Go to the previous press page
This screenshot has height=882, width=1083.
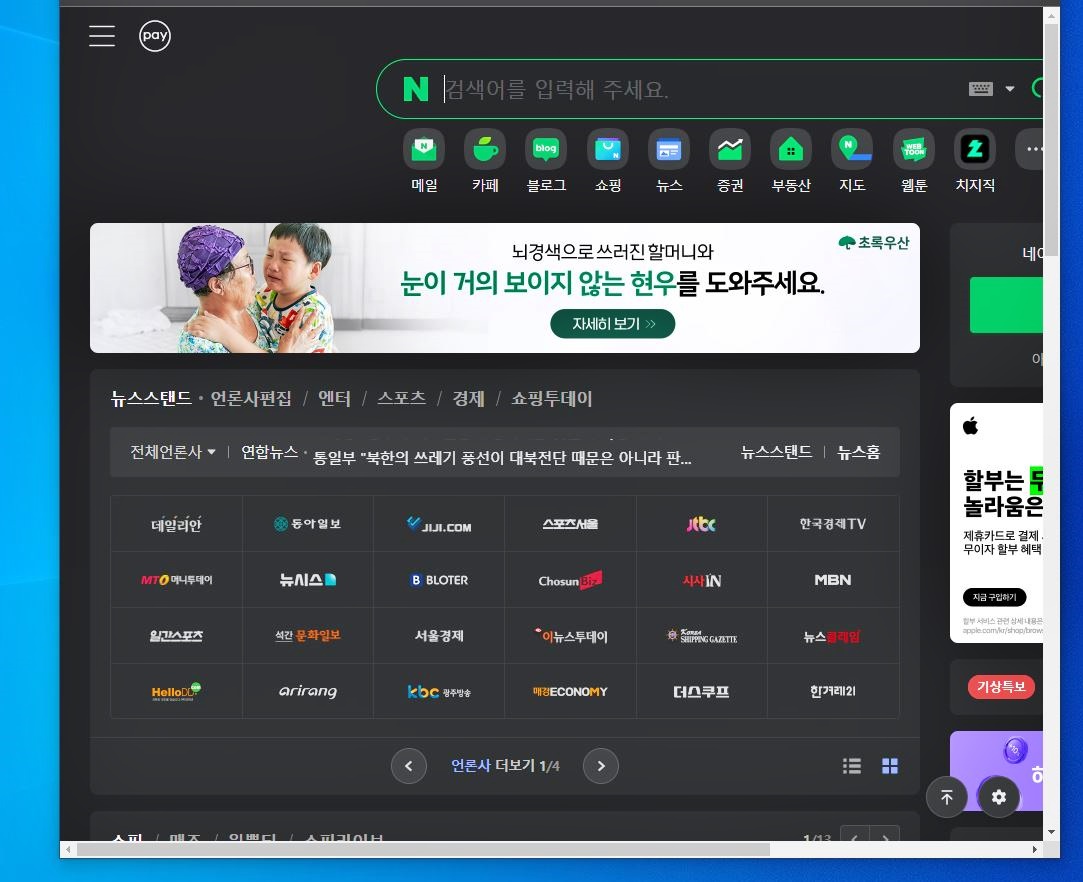(x=409, y=766)
